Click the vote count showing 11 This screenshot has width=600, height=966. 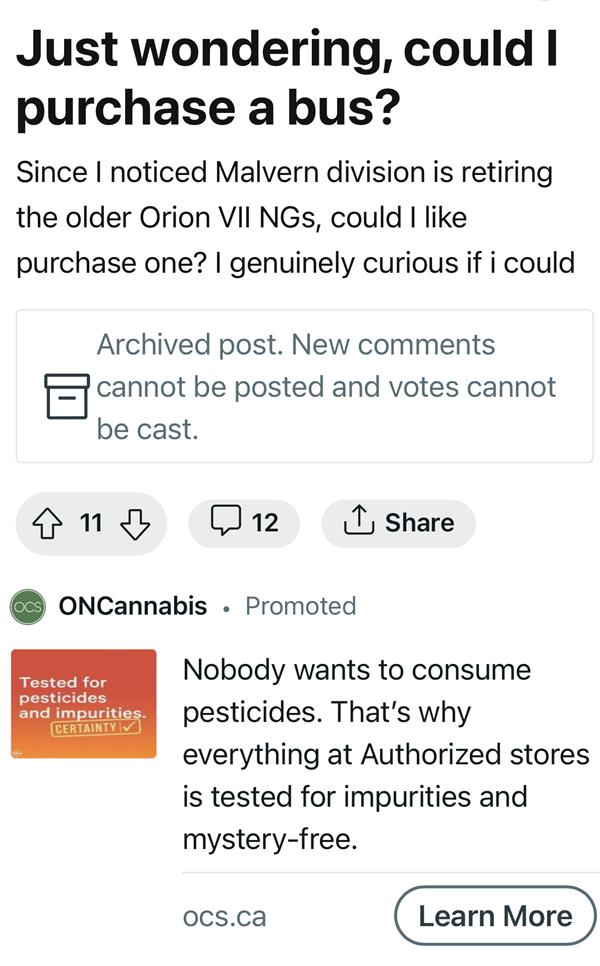(x=91, y=522)
